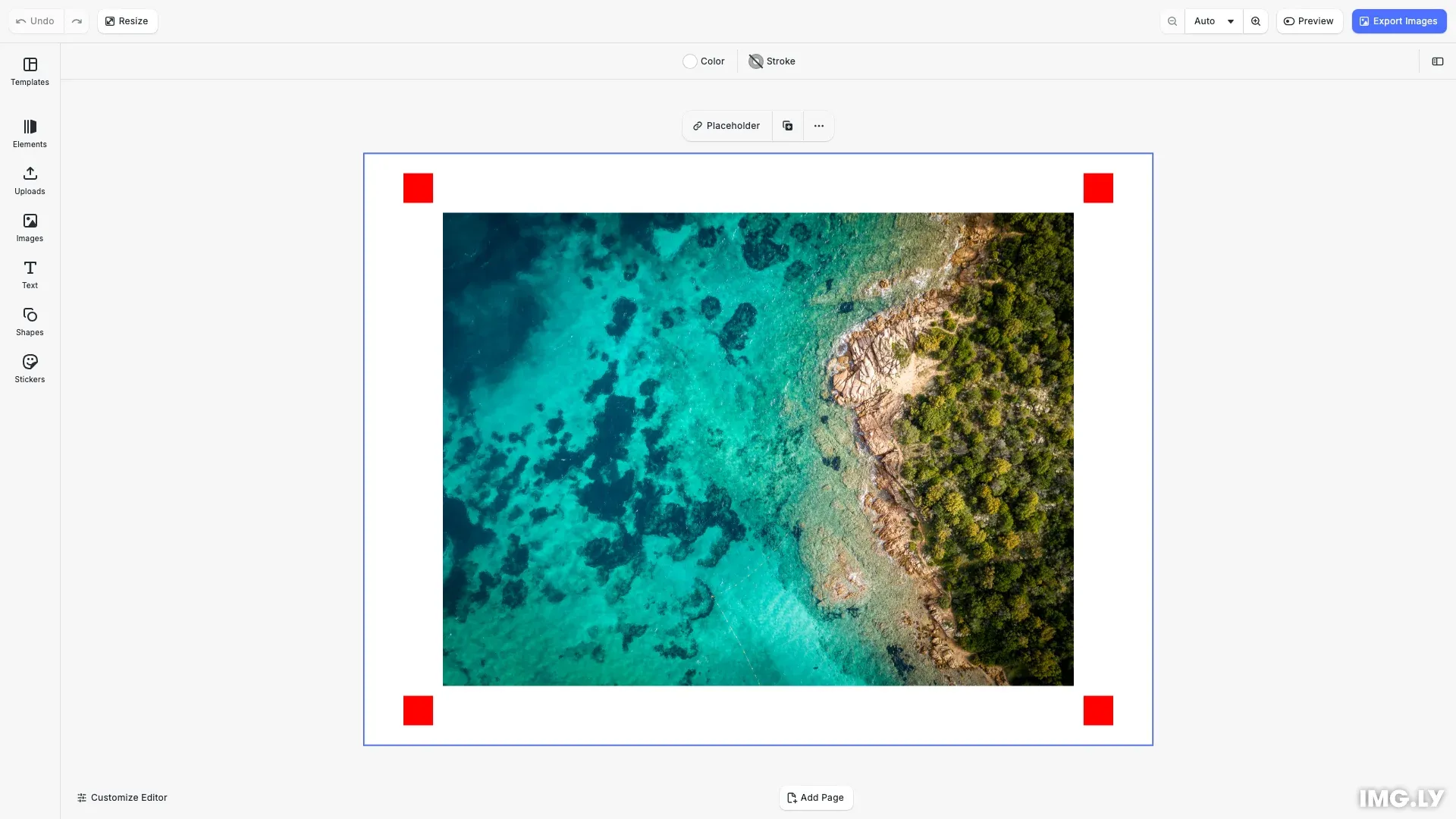Click the Add Page button
Viewport: 1456px width, 819px height.
tap(816, 798)
